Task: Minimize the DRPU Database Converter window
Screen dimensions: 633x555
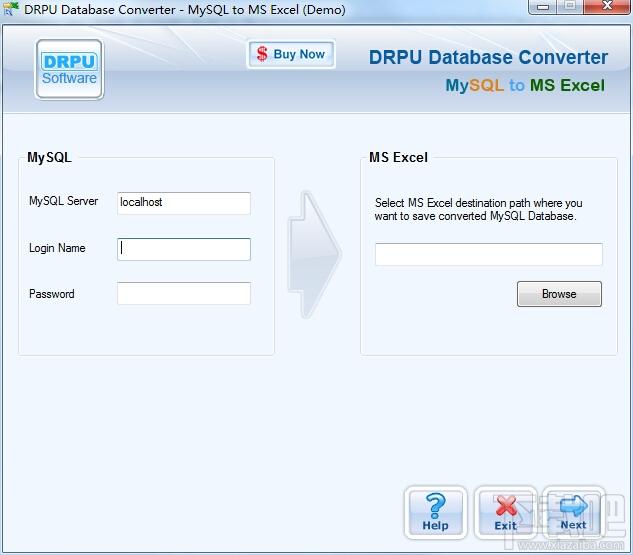Action: (x=542, y=6)
